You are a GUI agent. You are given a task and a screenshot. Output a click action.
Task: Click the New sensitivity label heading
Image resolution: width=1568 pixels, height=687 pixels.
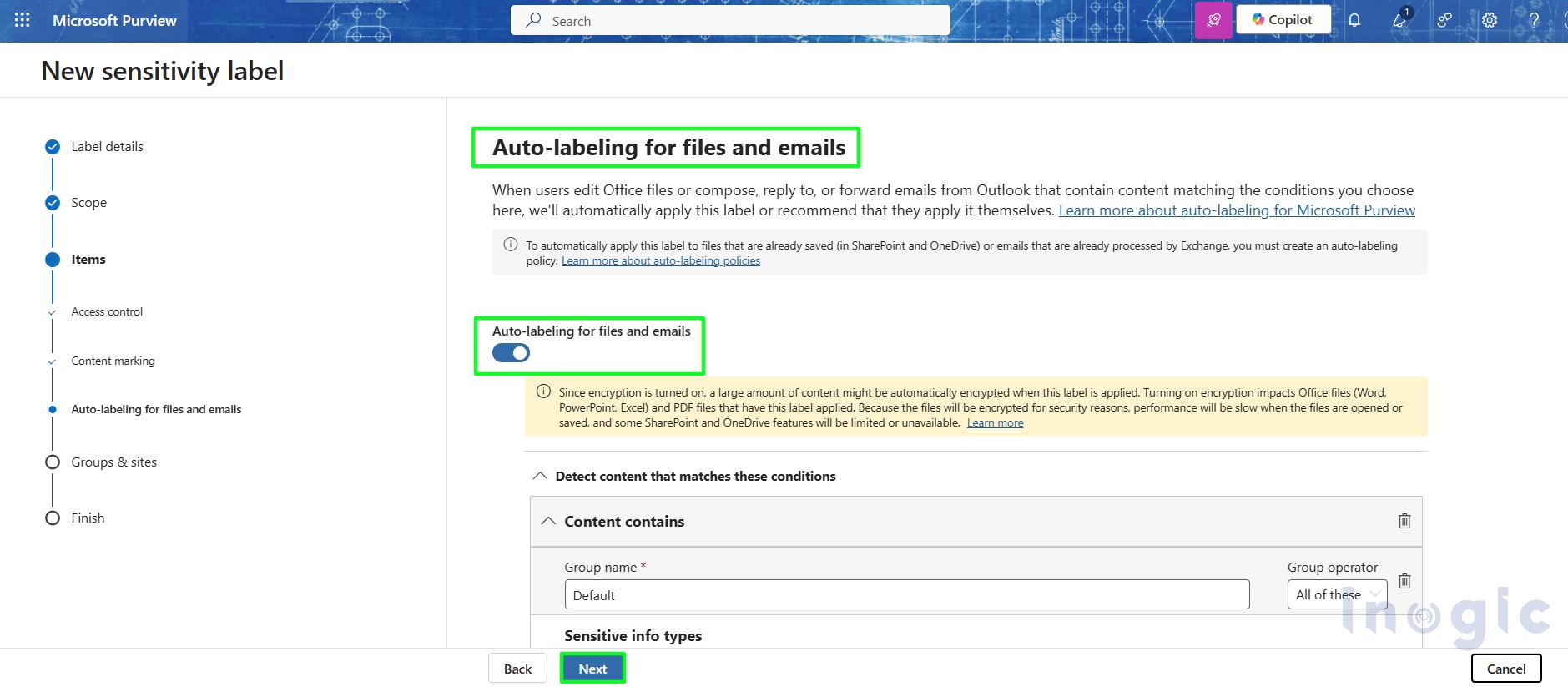point(163,71)
